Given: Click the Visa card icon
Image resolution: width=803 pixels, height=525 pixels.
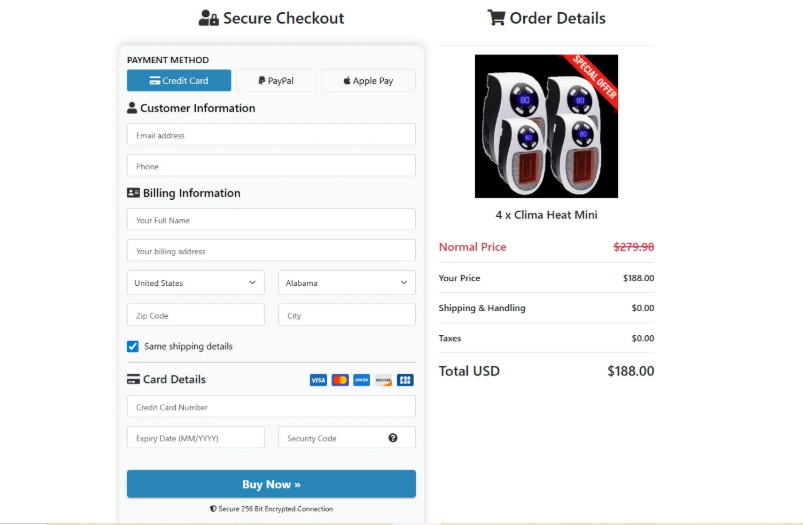Looking at the screenshot, I should click(318, 380).
